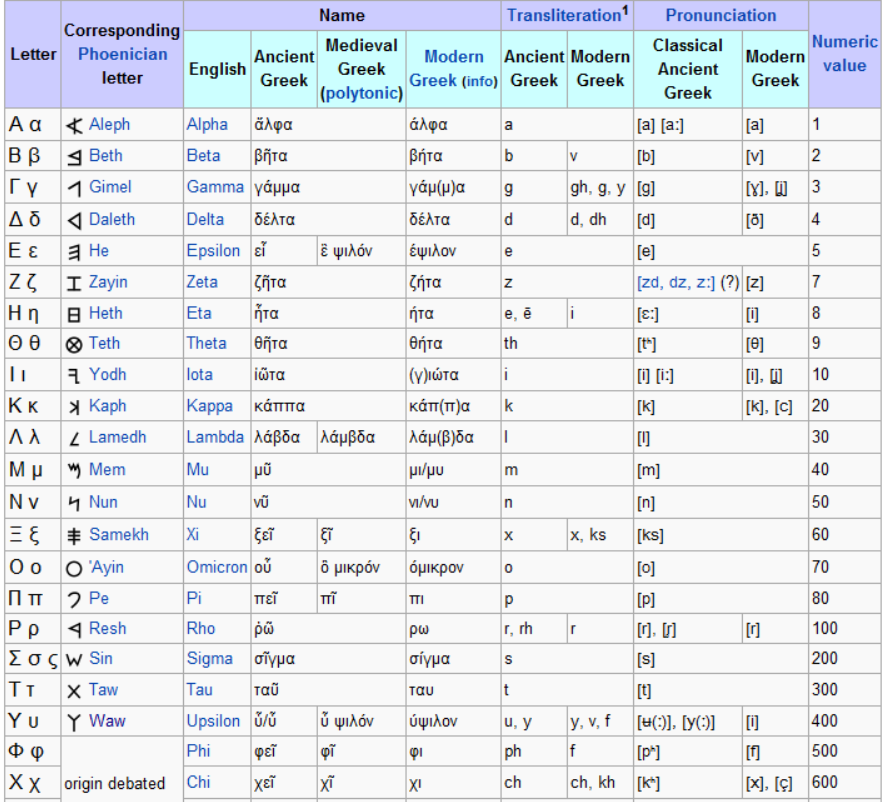Open the Aleph link
This screenshot has height=802, width=883.
tap(109, 124)
